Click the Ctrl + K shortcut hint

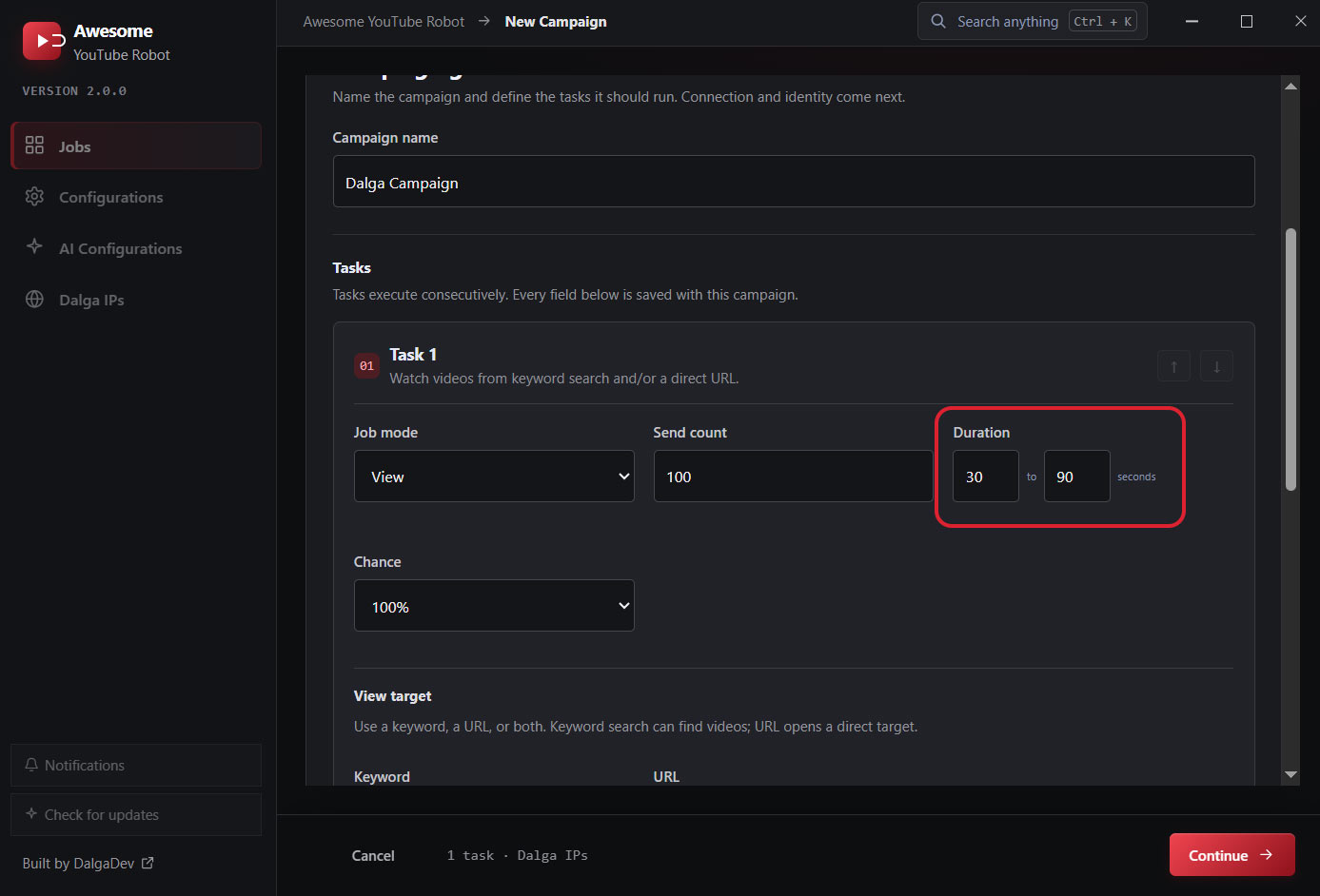[x=1103, y=21]
